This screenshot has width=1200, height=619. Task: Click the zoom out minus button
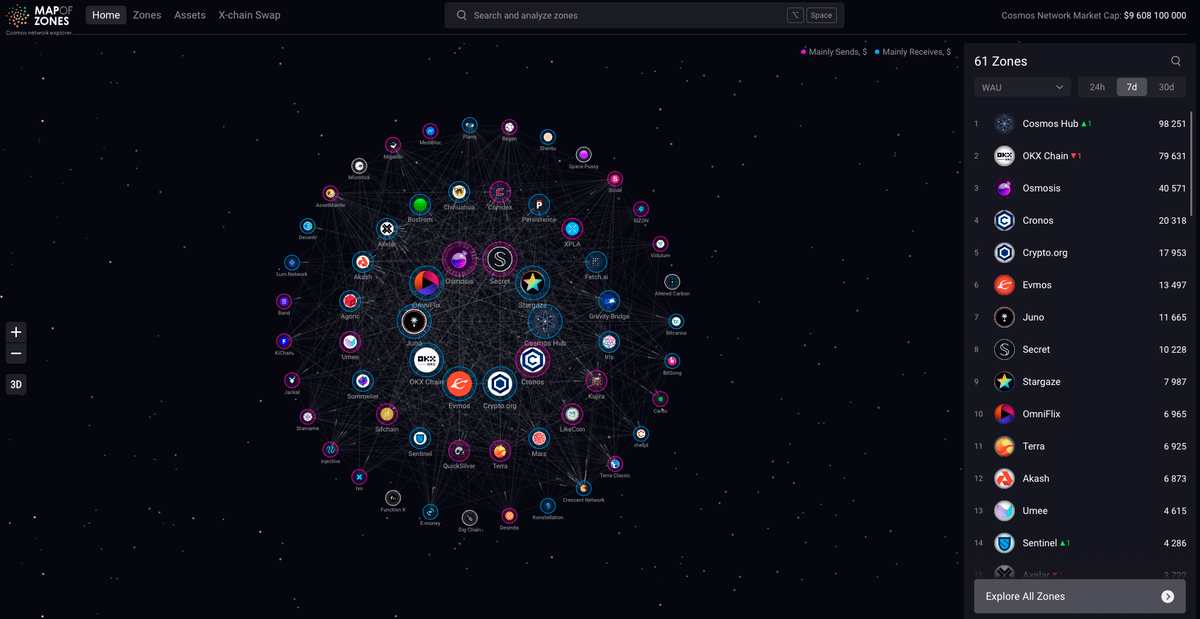(16, 354)
